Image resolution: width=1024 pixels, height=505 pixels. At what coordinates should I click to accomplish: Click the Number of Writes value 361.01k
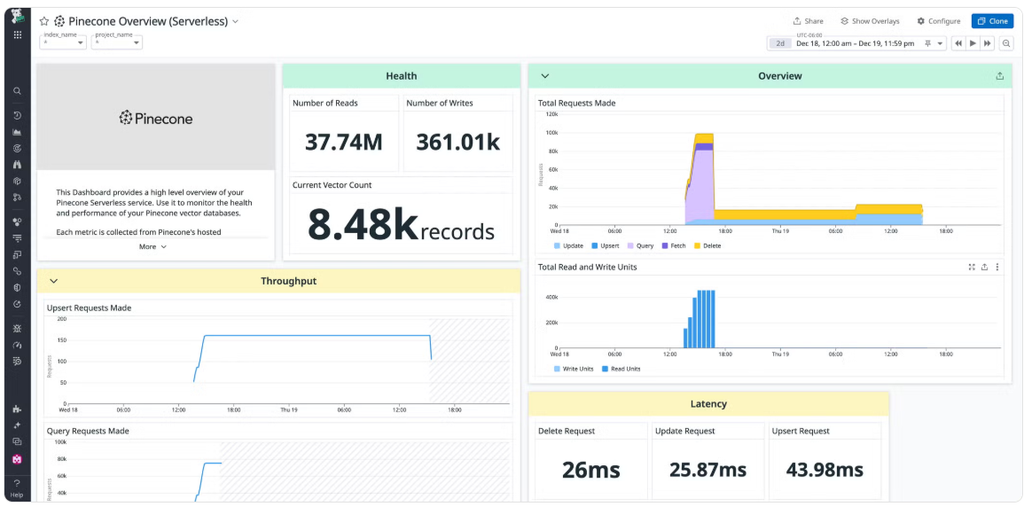[458, 142]
